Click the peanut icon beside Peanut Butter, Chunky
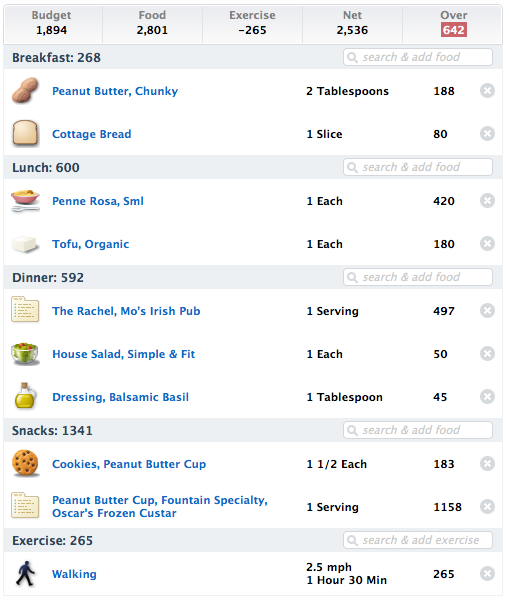The height and width of the screenshot is (601, 509). (x=25, y=91)
